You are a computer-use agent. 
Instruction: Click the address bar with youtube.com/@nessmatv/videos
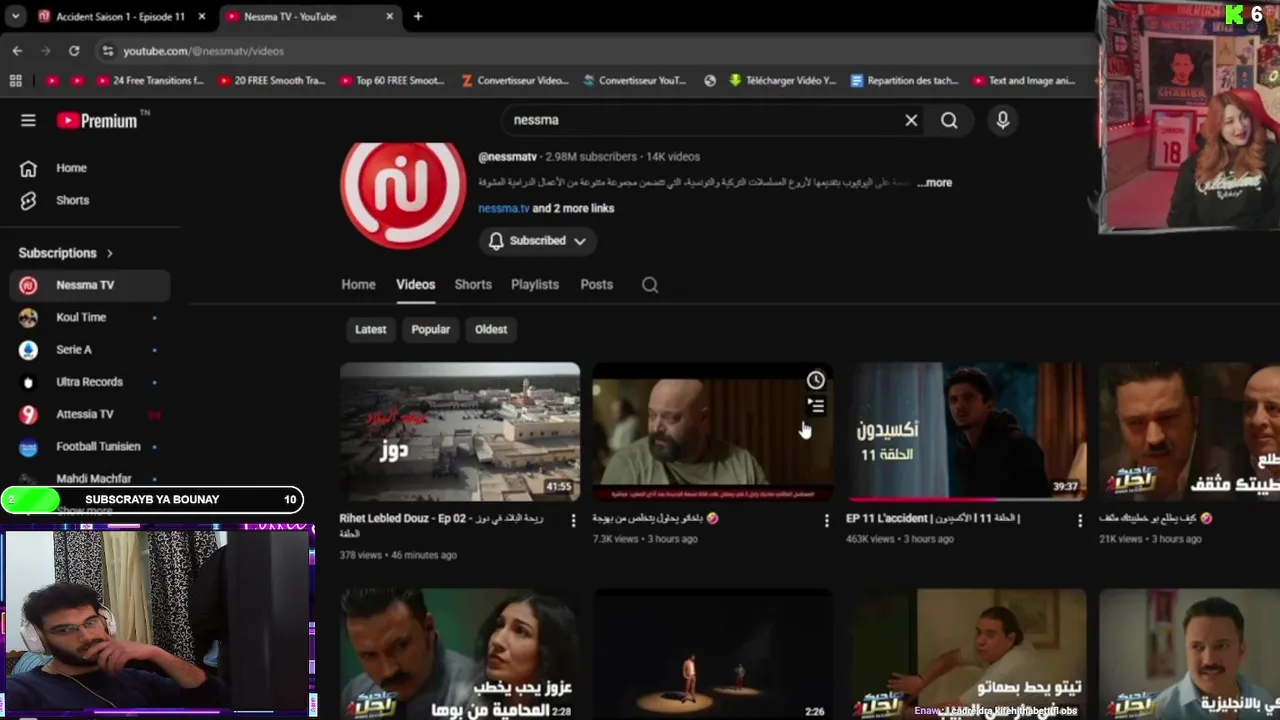pyautogui.click(x=204, y=50)
